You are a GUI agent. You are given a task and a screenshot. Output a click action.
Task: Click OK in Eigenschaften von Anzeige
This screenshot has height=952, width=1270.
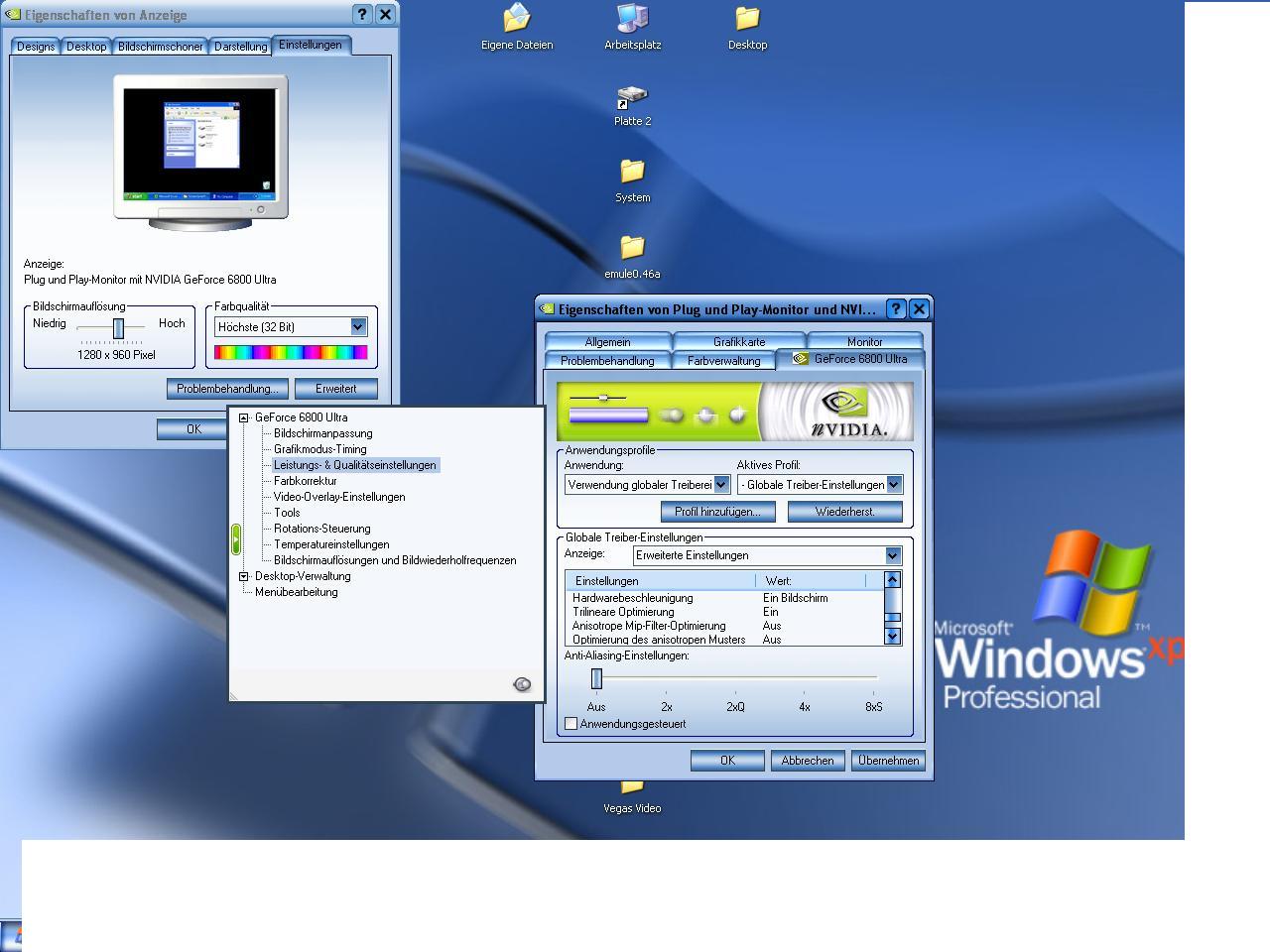193,429
